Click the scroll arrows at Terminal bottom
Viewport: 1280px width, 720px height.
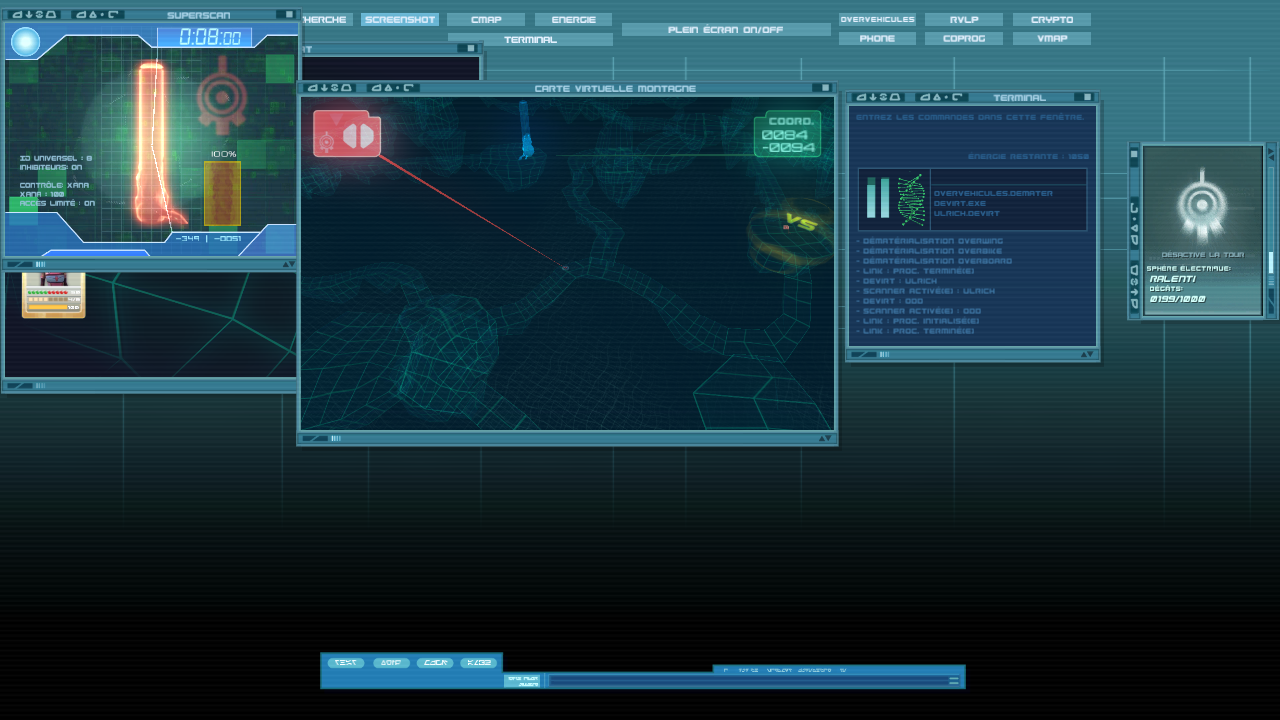pyautogui.click(x=1087, y=354)
